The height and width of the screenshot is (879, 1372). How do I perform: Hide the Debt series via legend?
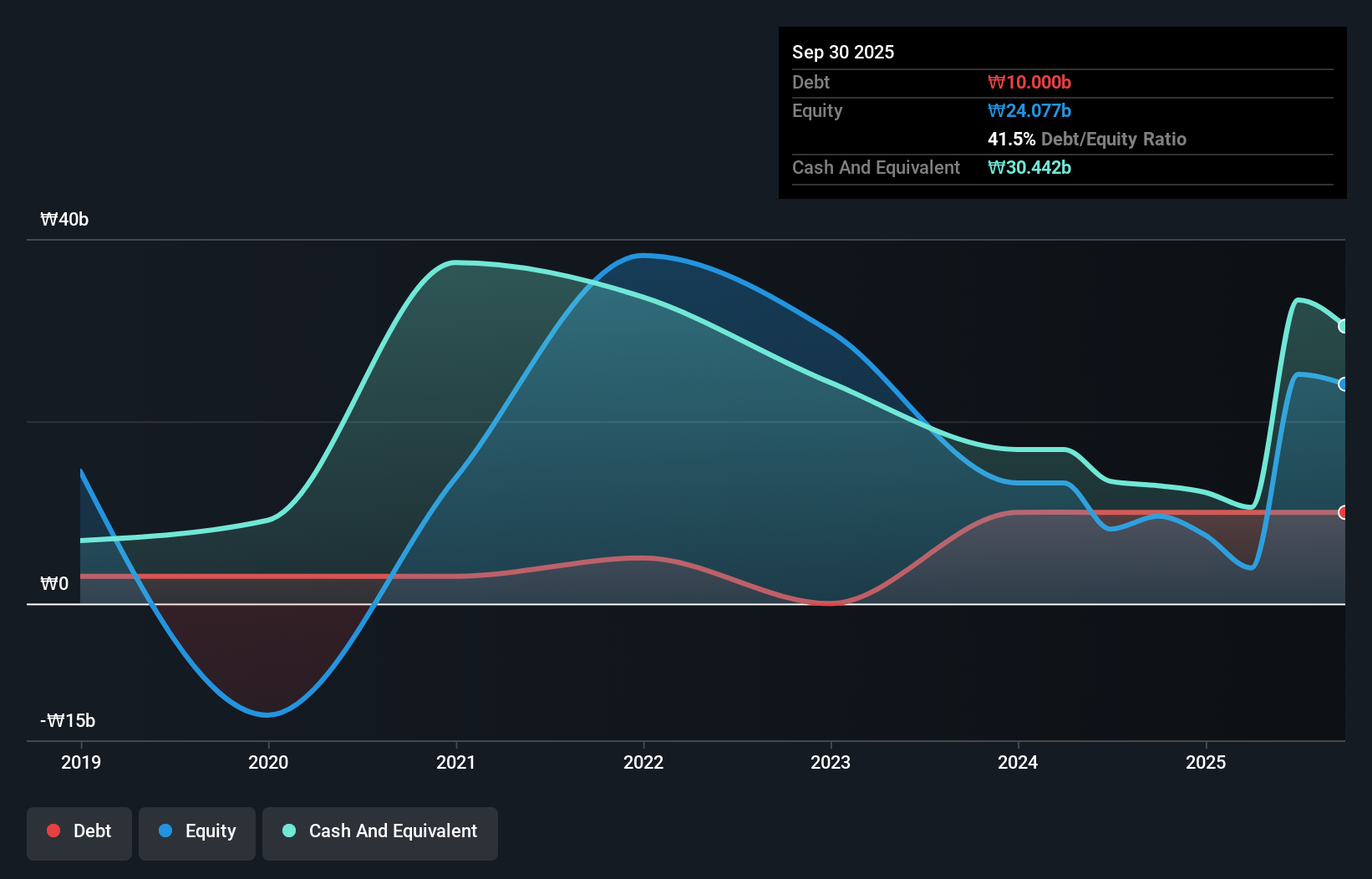pos(79,831)
